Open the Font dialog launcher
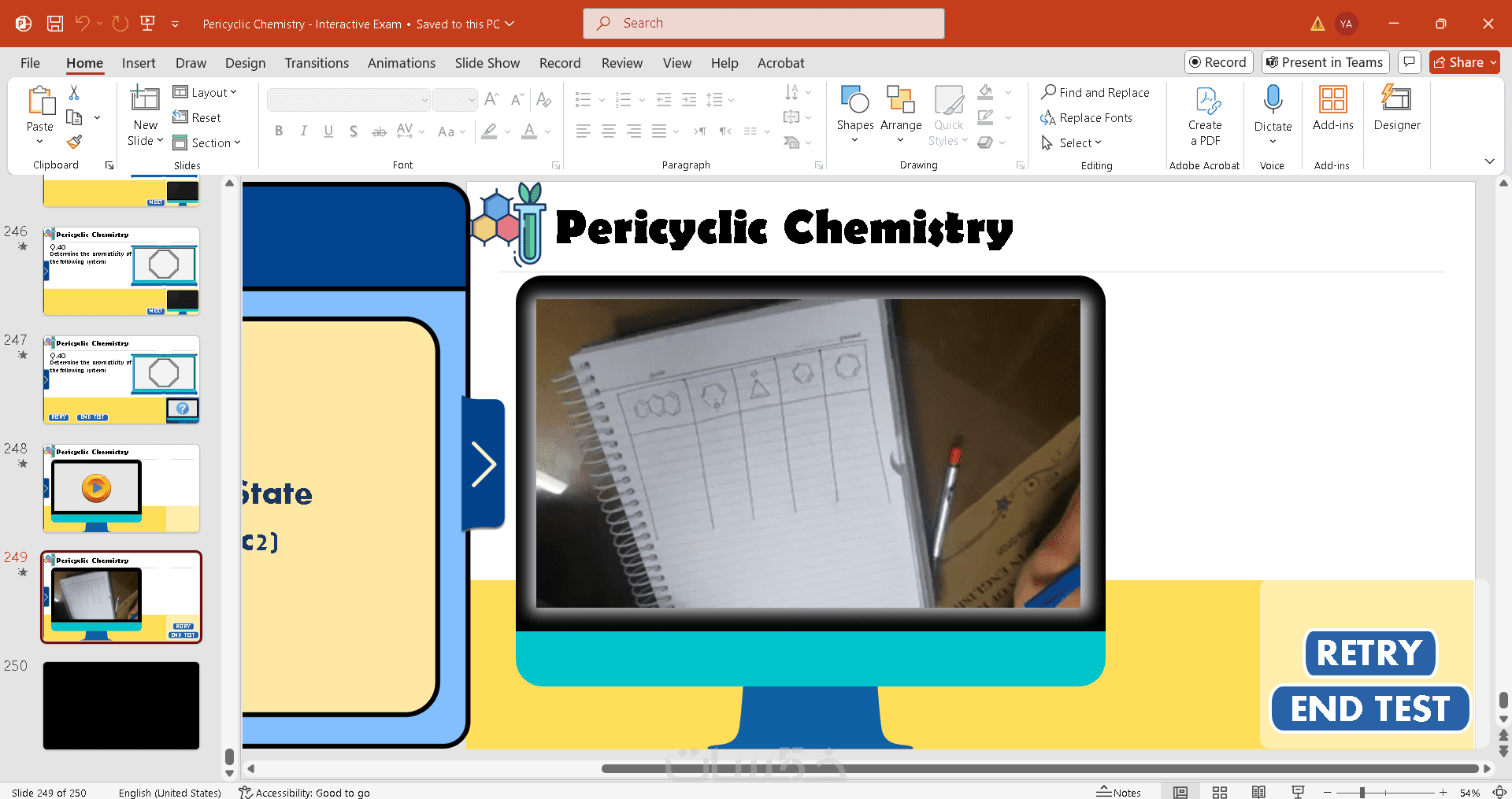 pos(556,165)
